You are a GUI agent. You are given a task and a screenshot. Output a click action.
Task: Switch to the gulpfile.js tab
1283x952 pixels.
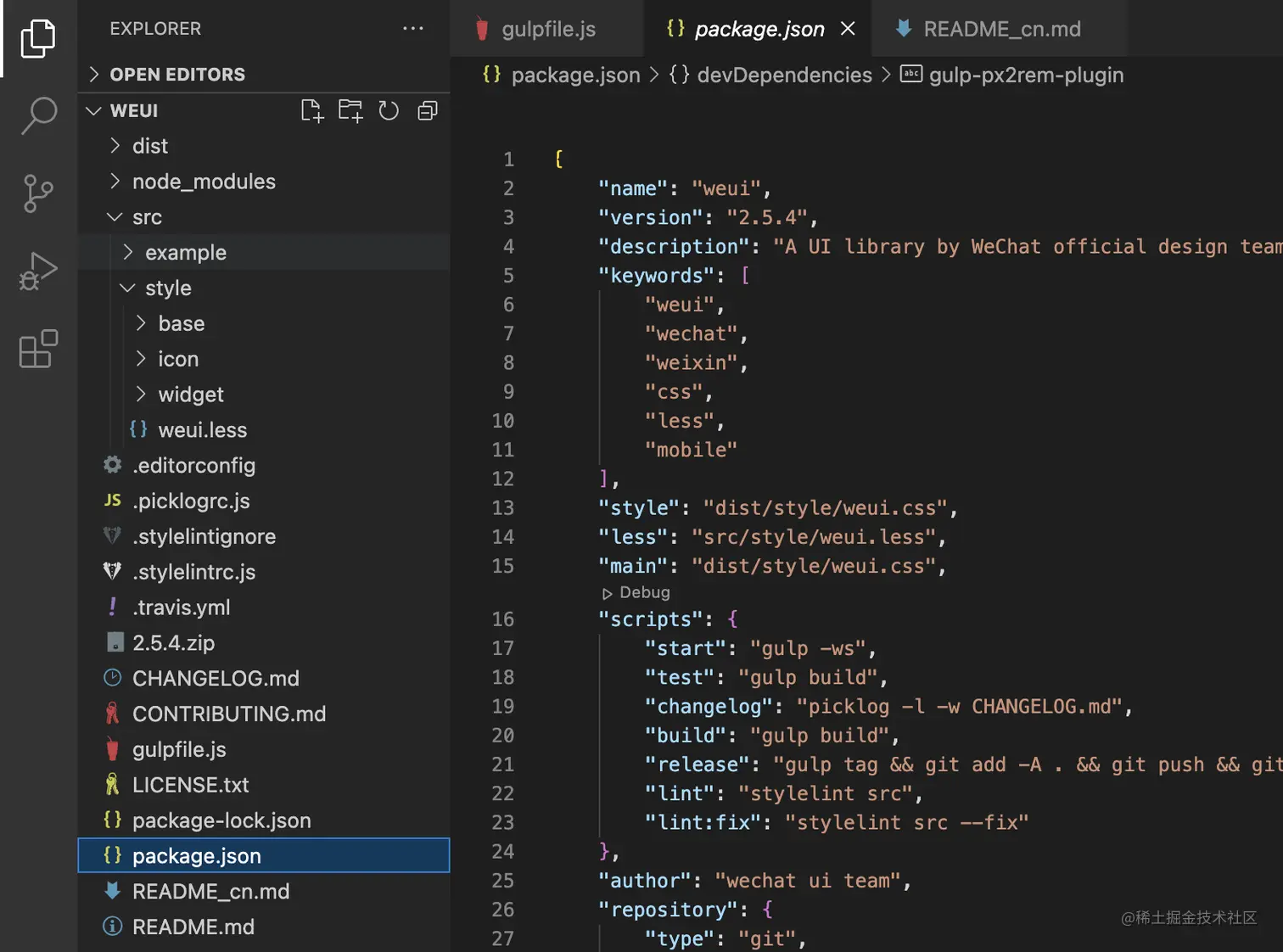point(547,29)
